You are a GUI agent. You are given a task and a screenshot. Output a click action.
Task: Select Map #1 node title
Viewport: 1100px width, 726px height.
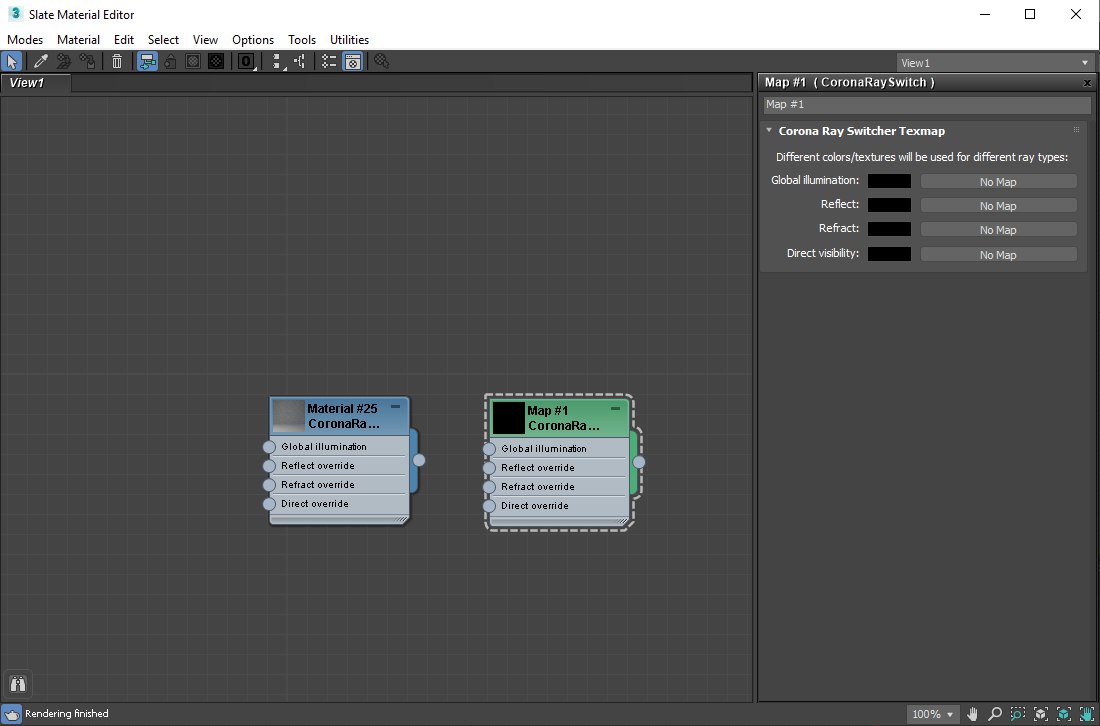(x=563, y=418)
